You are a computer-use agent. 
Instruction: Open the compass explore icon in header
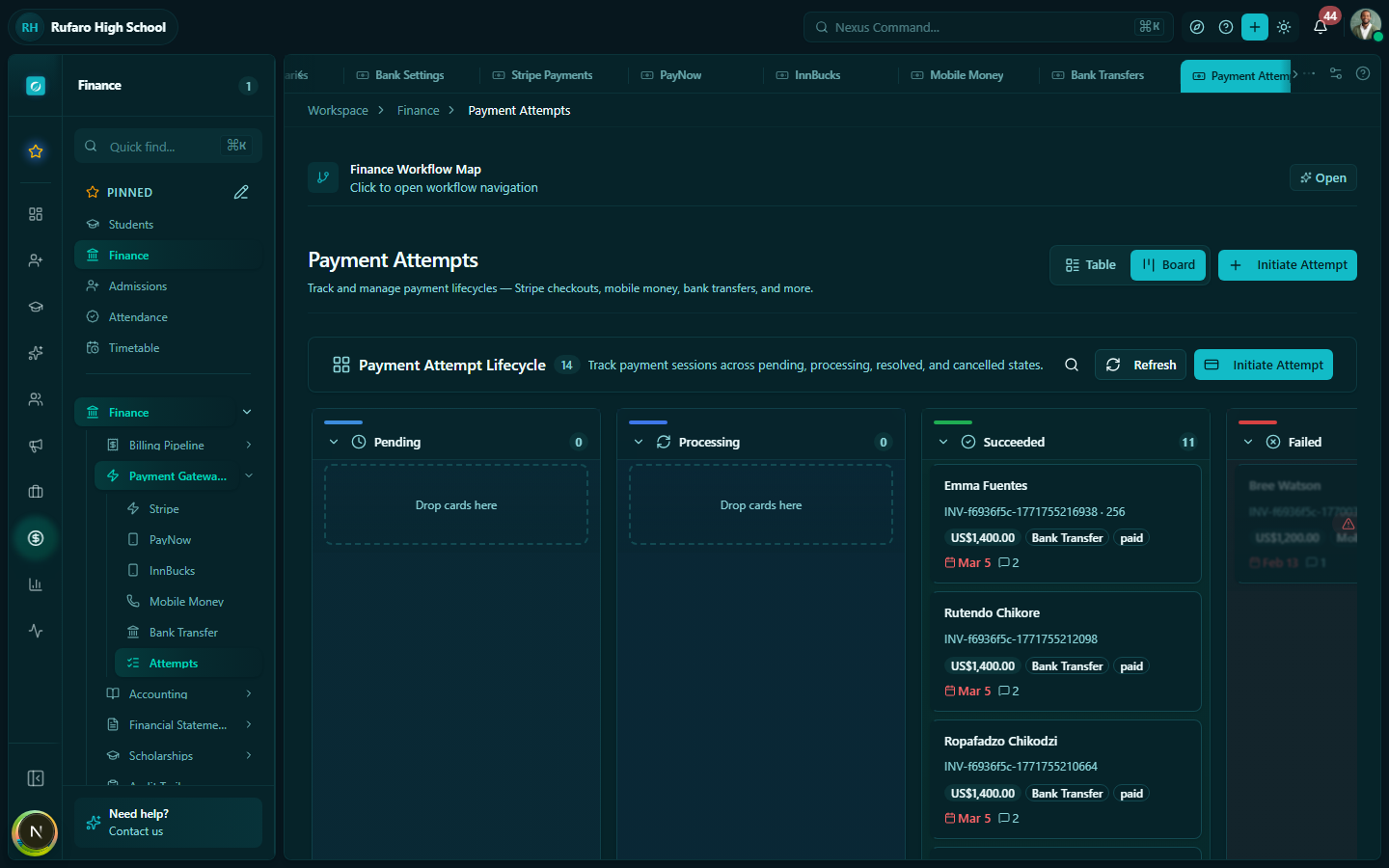click(1197, 27)
